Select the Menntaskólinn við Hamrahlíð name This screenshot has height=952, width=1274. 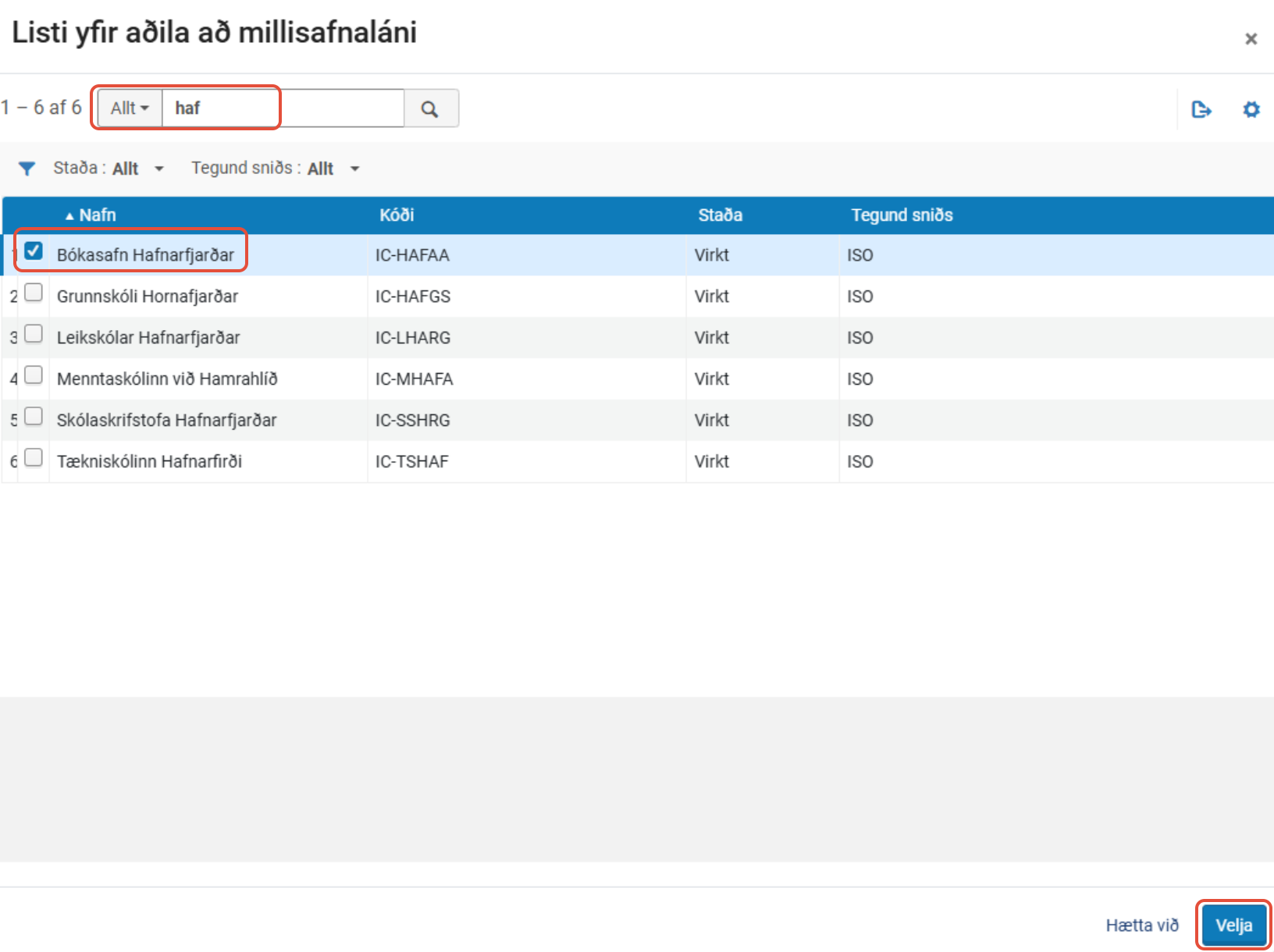[167, 379]
